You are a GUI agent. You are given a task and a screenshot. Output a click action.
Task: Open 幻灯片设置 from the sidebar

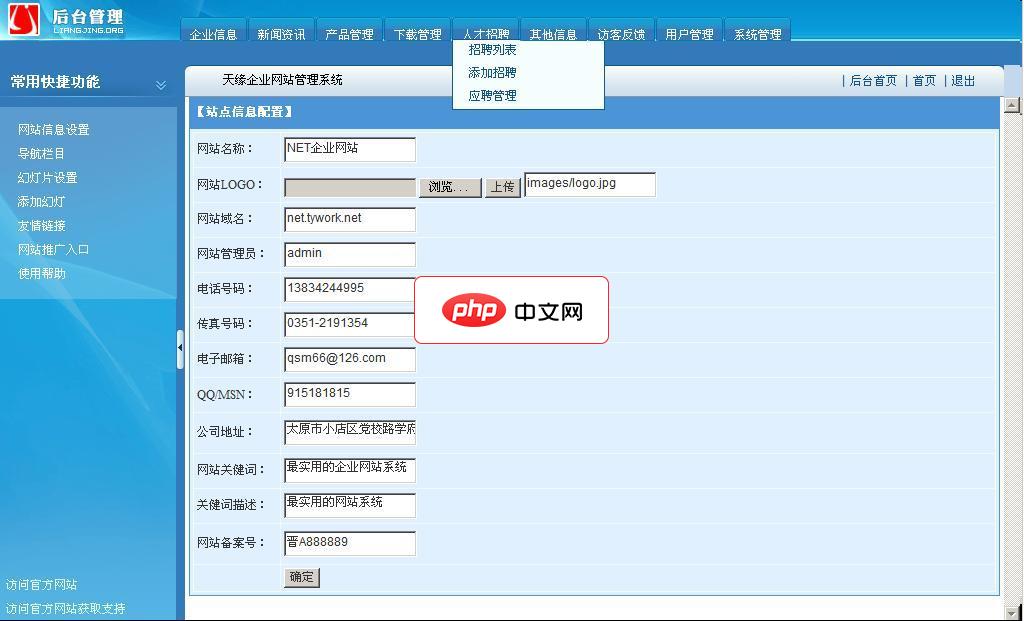coord(49,177)
